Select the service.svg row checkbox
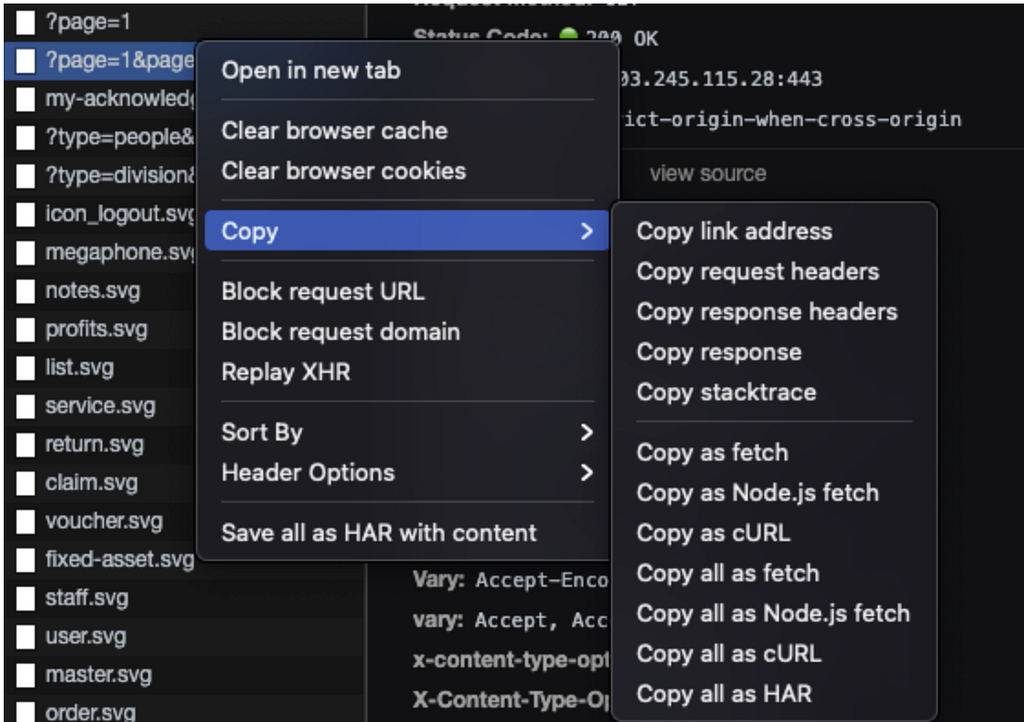Viewport: 1024px width, 722px height. click(x=25, y=406)
